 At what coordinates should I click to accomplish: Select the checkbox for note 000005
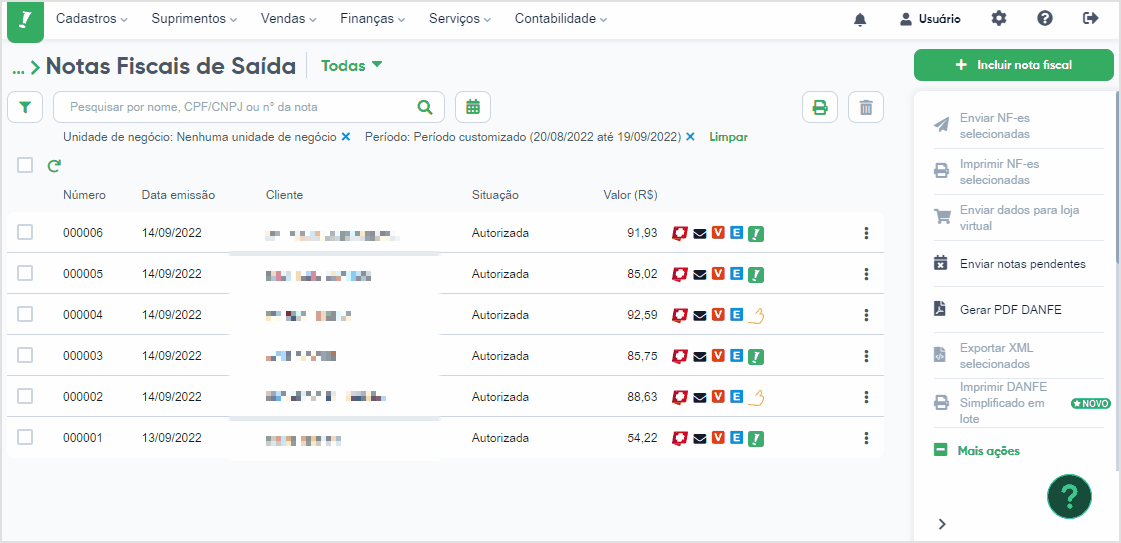25,272
